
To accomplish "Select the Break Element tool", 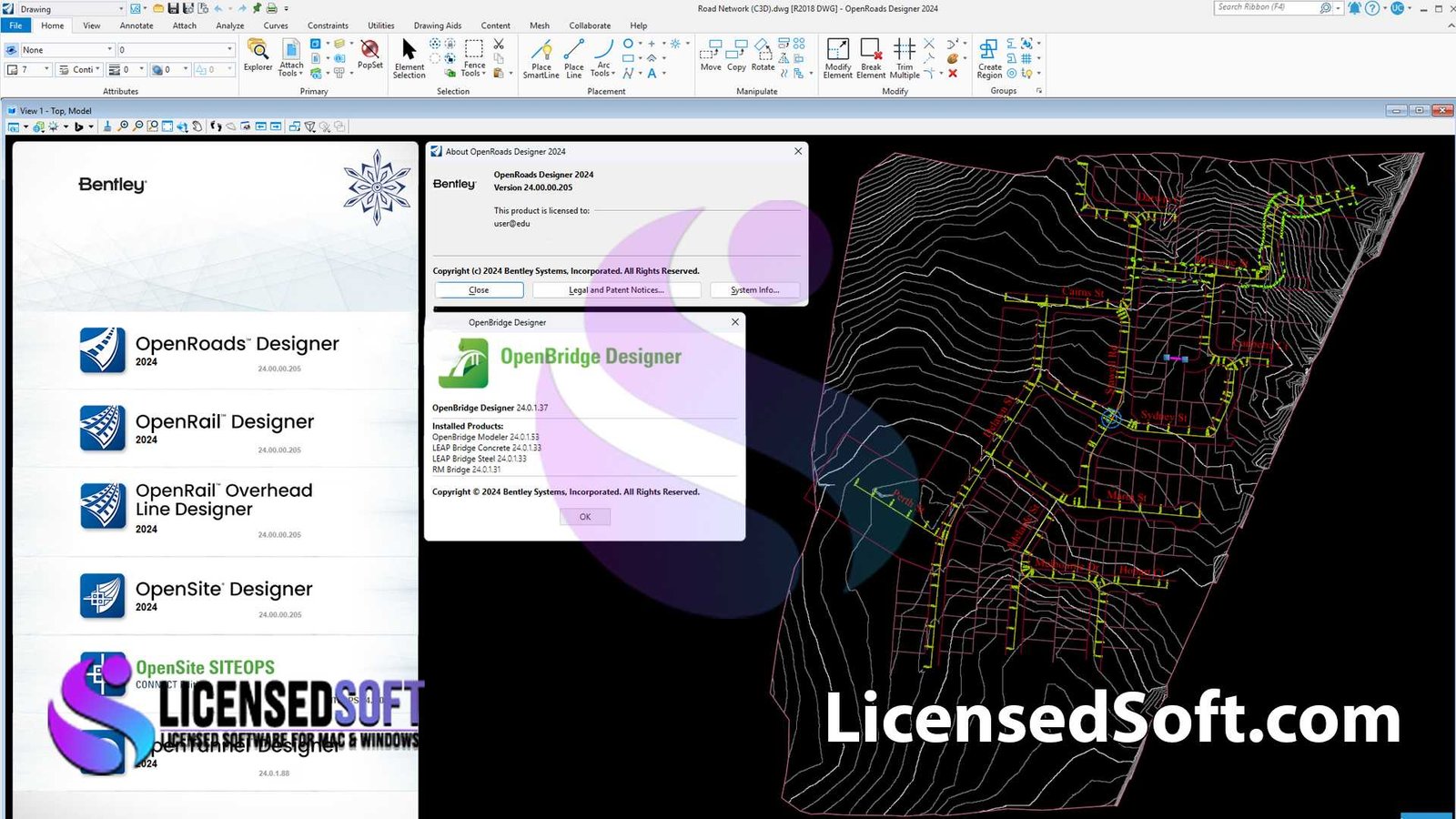I will click(x=871, y=57).
